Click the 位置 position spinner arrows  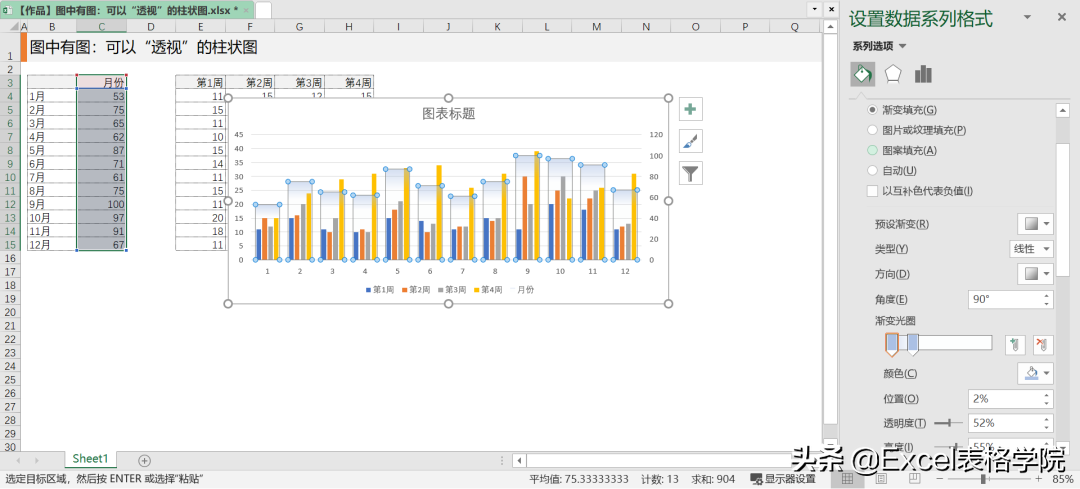tap(1047, 399)
